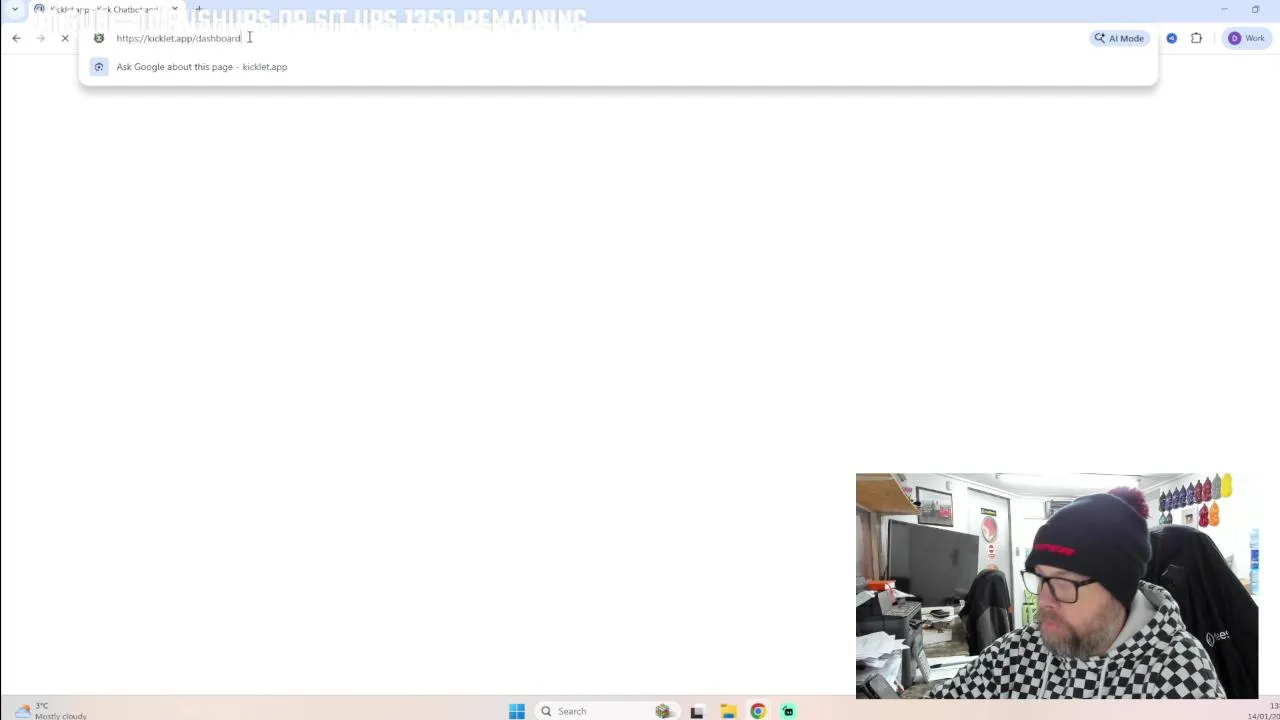Go back with browser back arrow
The image size is (1280, 720).
(x=16, y=38)
